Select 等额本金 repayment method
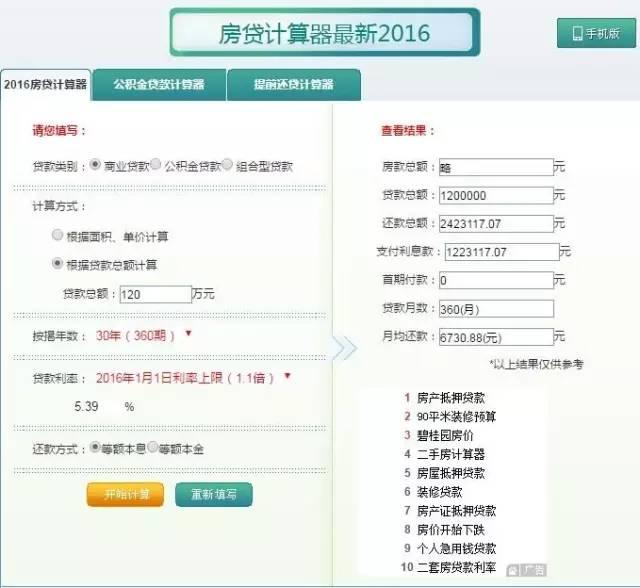This screenshot has height=588, width=640. click(153, 448)
